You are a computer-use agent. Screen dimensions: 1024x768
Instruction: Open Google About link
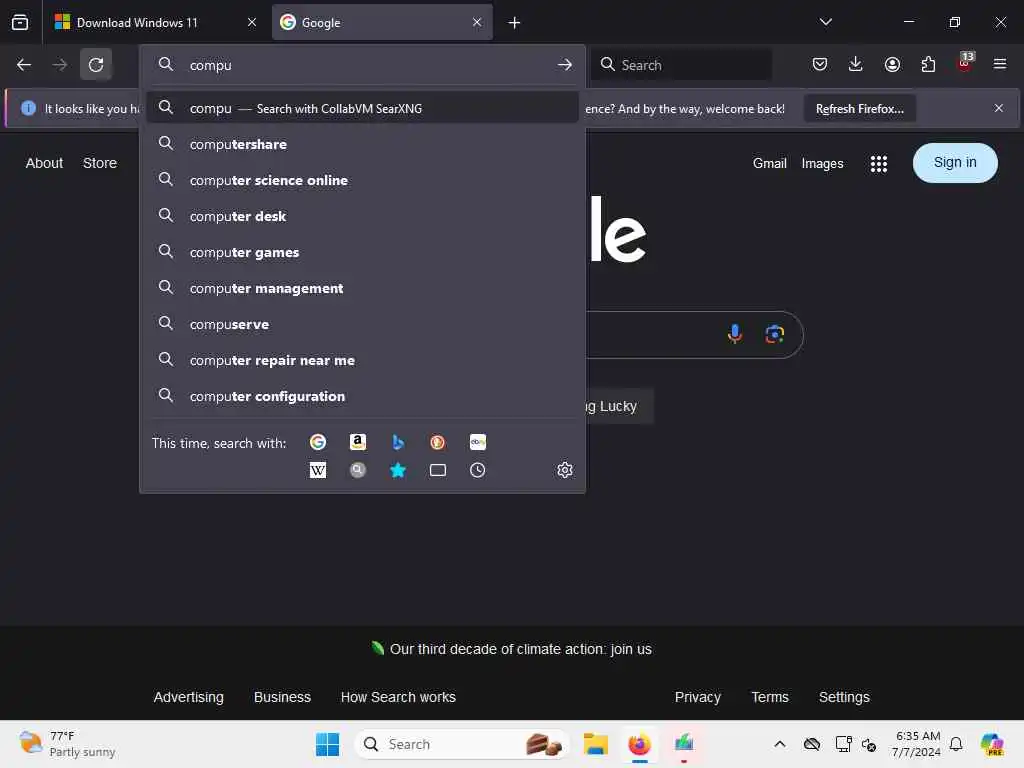(x=44, y=163)
